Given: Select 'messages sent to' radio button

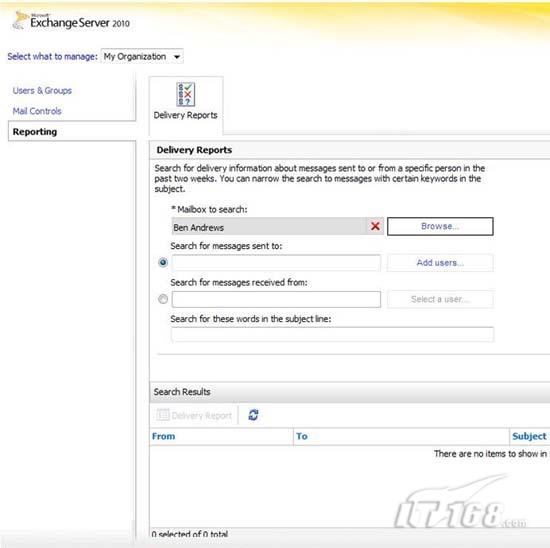Looking at the screenshot, I should [163, 262].
